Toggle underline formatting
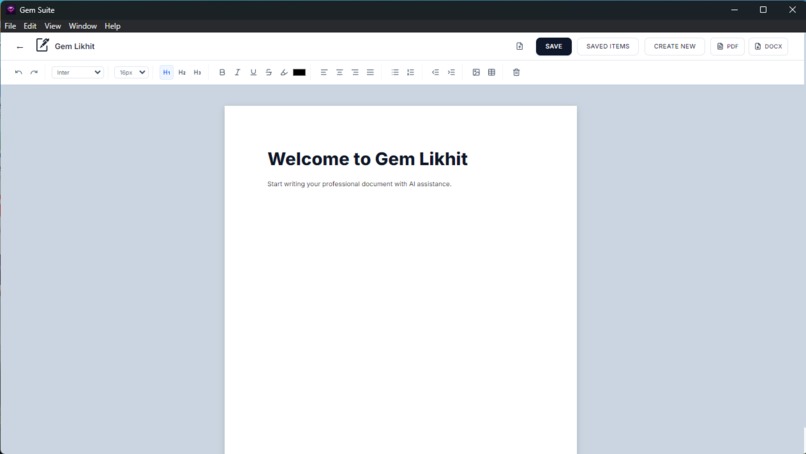The width and height of the screenshot is (806, 454). [253, 72]
